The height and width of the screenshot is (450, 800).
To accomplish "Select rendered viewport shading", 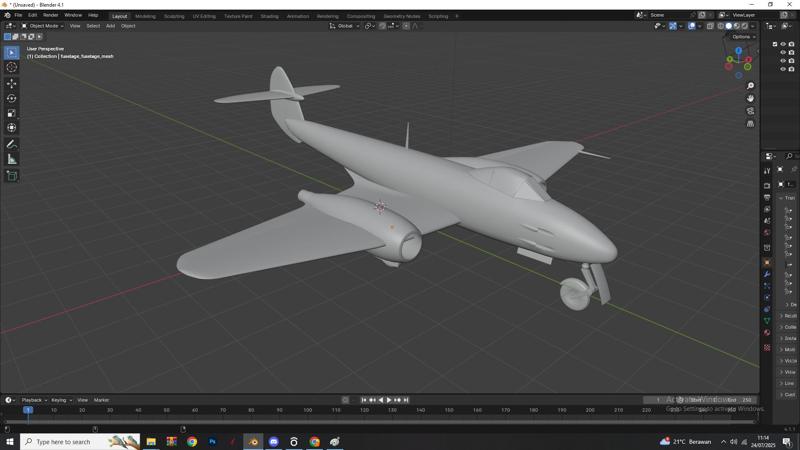I will click(744, 26).
